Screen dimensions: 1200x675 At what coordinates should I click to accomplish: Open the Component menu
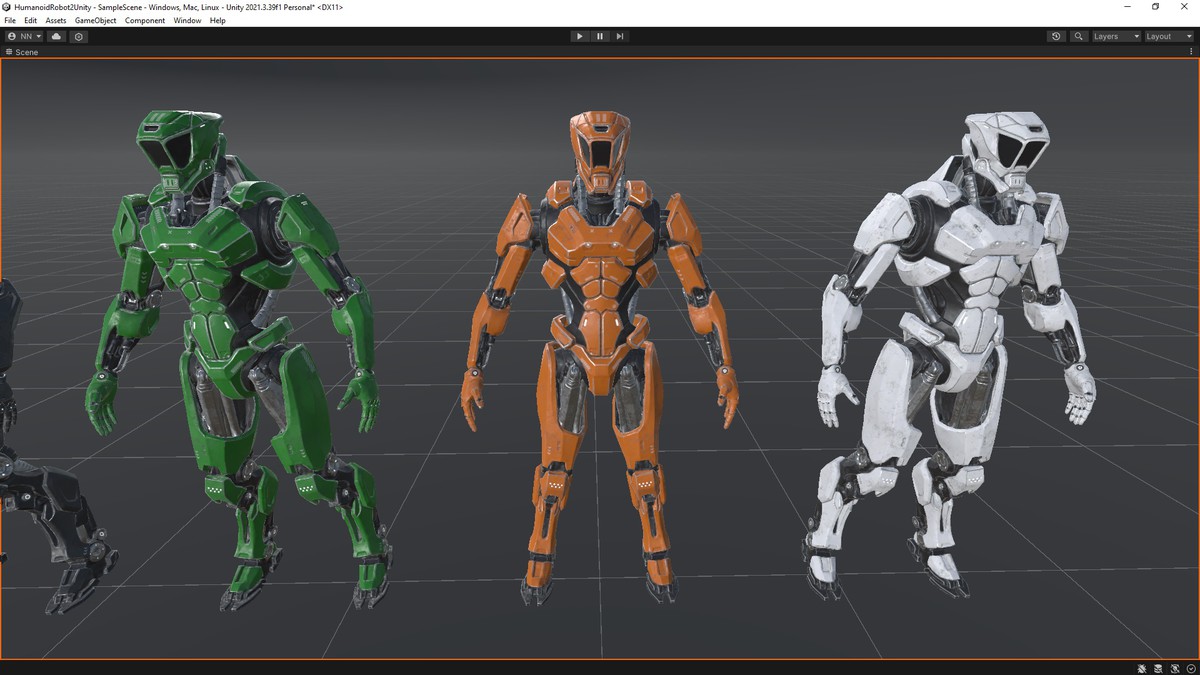145,20
